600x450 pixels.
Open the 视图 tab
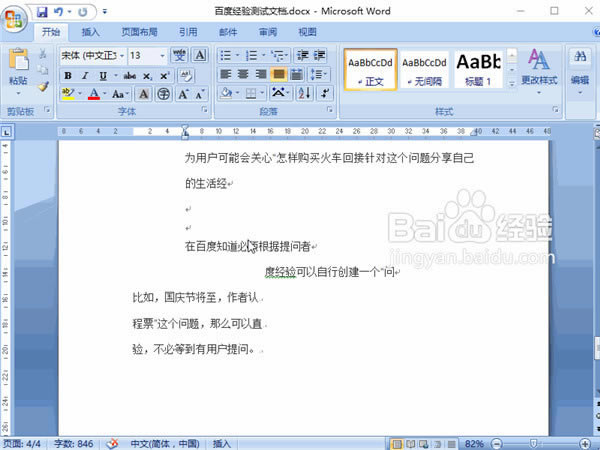[307, 32]
